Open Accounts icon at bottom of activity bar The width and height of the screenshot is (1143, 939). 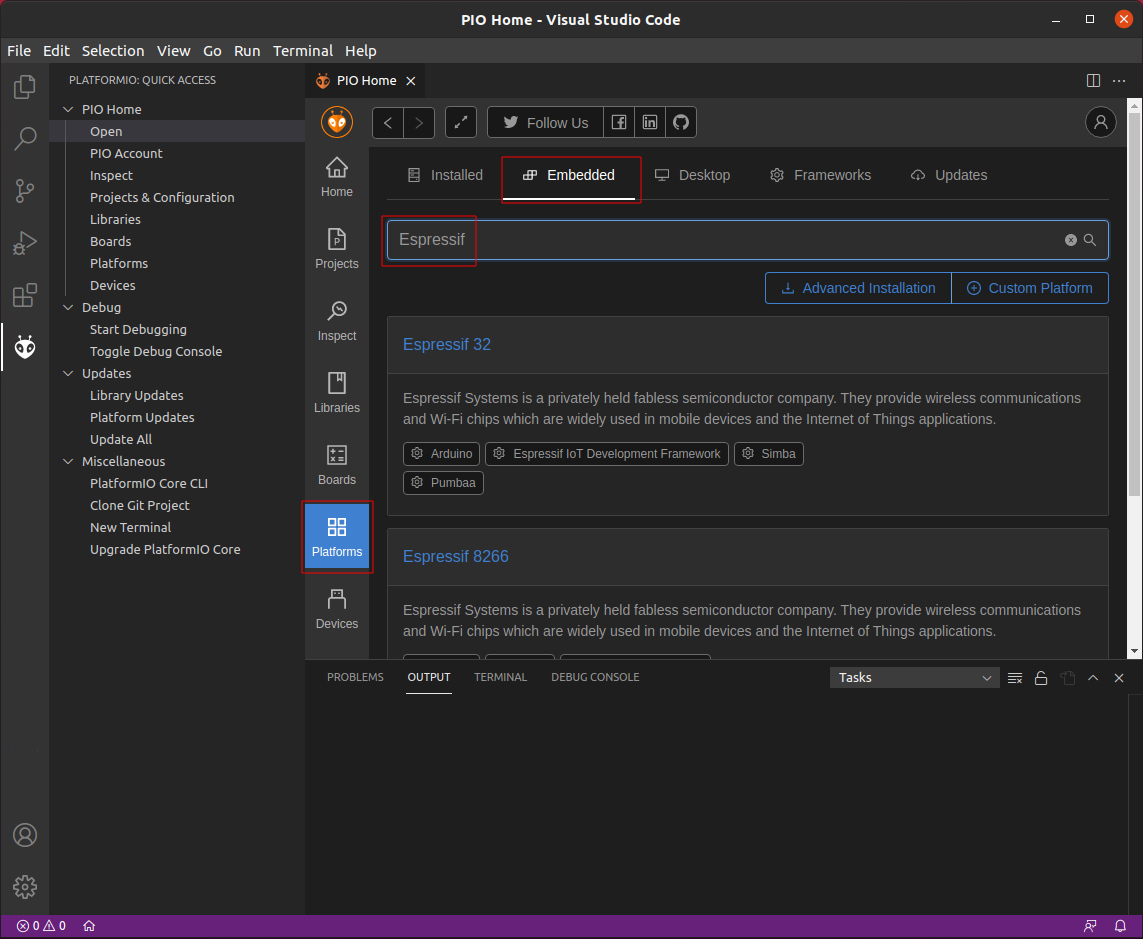point(25,835)
